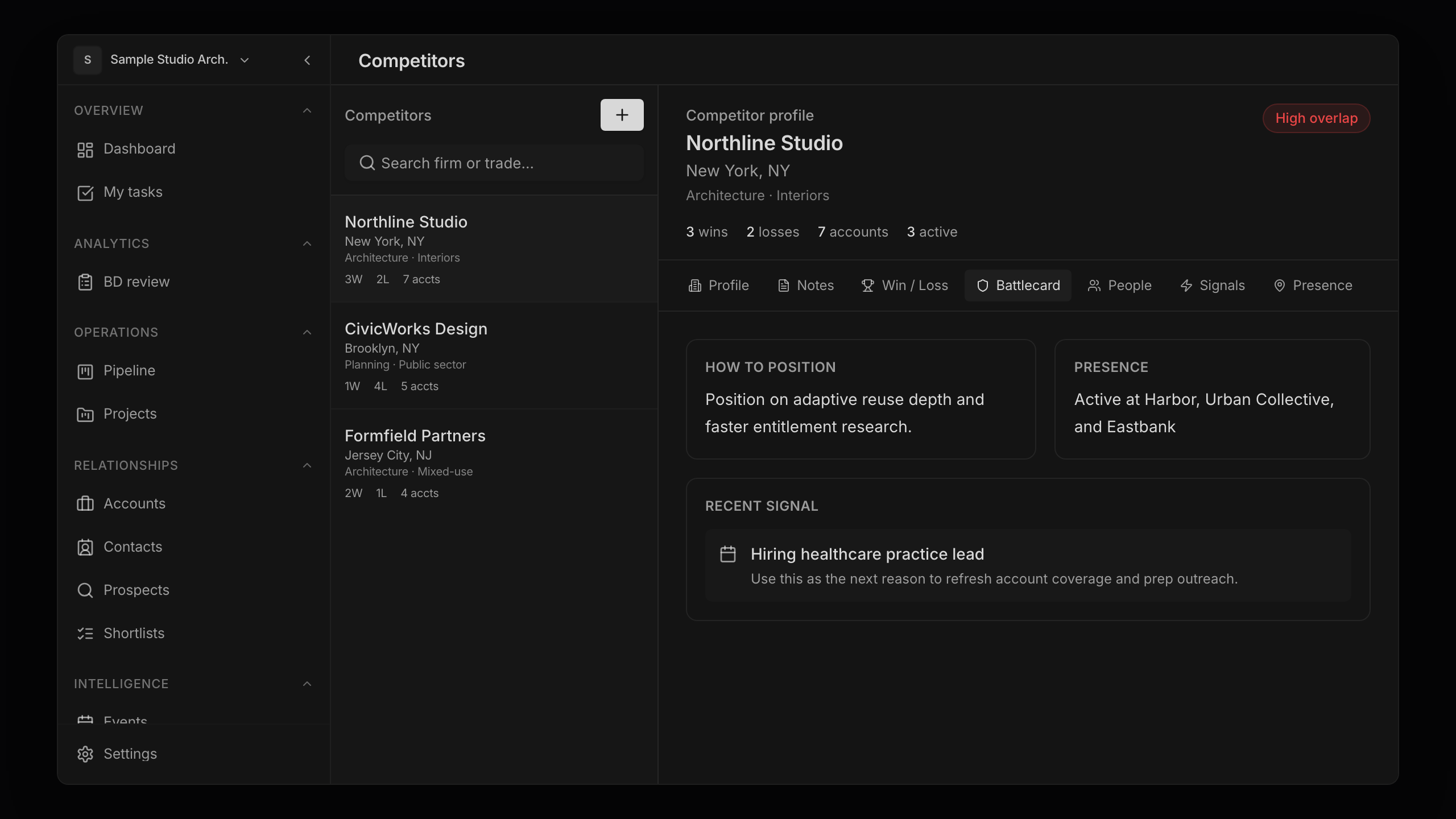Click the 7 accounts stat
The image size is (1456, 819).
[x=853, y=232]
